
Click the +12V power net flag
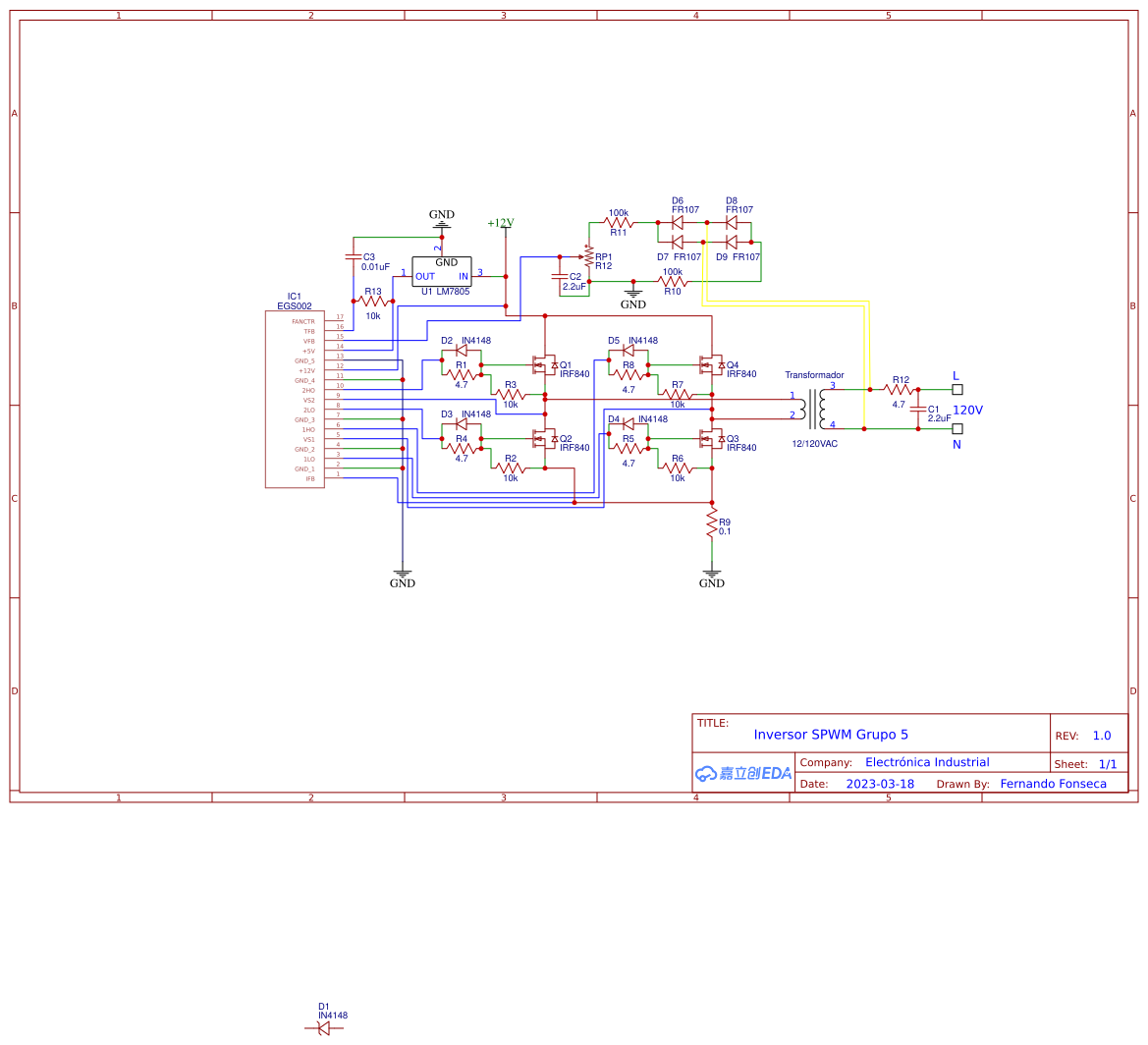(x=501, y=224)
